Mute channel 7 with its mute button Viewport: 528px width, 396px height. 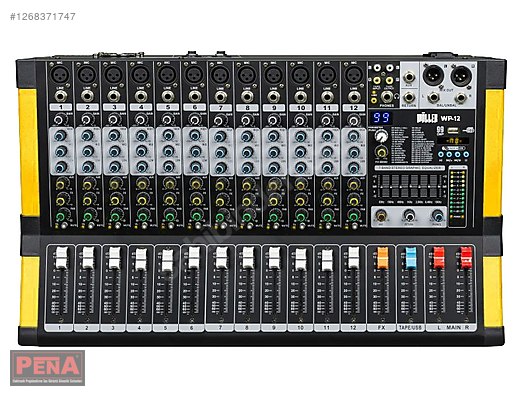(x=223, y=226)
